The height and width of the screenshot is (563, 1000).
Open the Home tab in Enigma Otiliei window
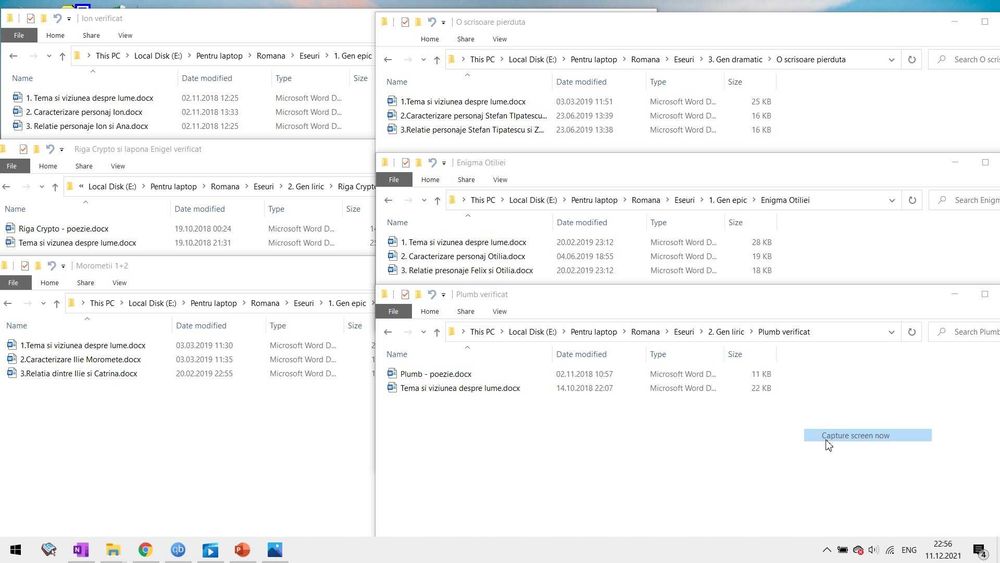(430, 180)
